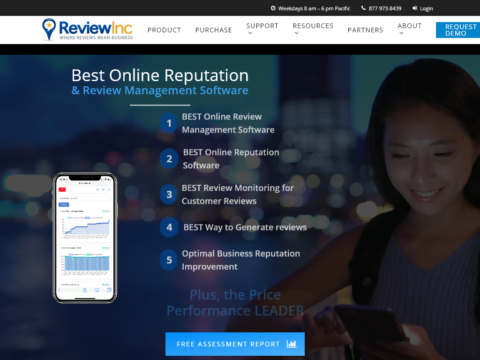Click the 877 973-8439 phone number
The width and height of the screenshot is (480, 360).
coord(385,8)
